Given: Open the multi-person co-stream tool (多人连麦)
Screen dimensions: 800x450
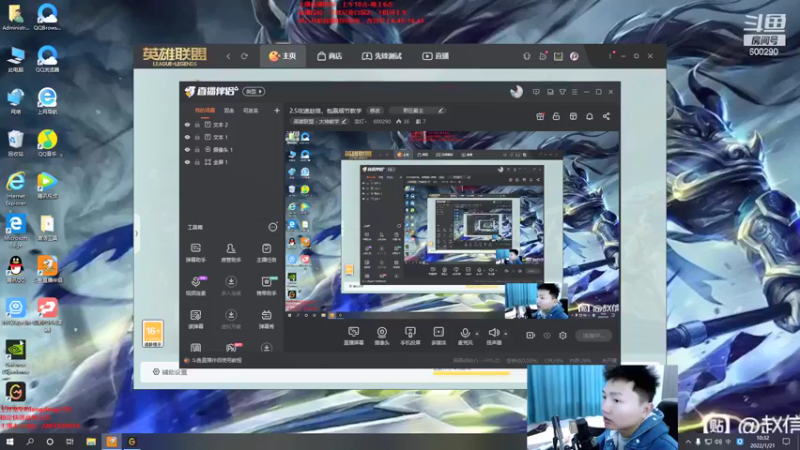Looking at the screenshot, I should tap(231, 286).
